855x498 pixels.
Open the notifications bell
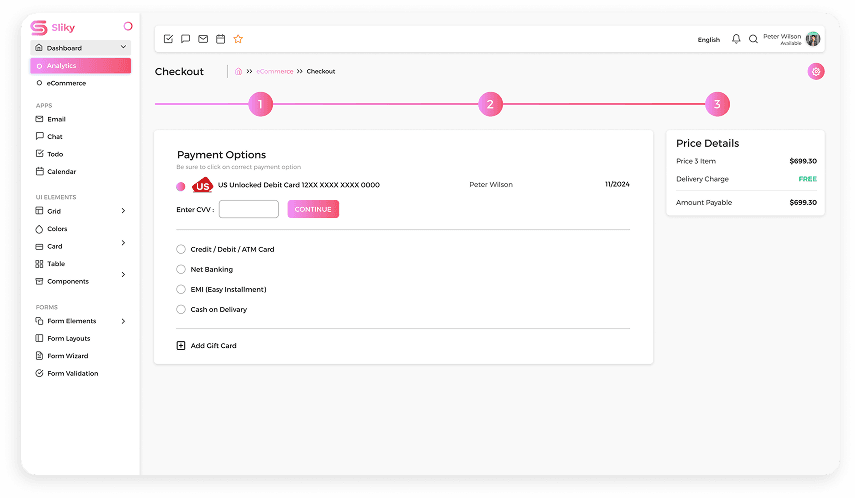[x=736, y=39]
